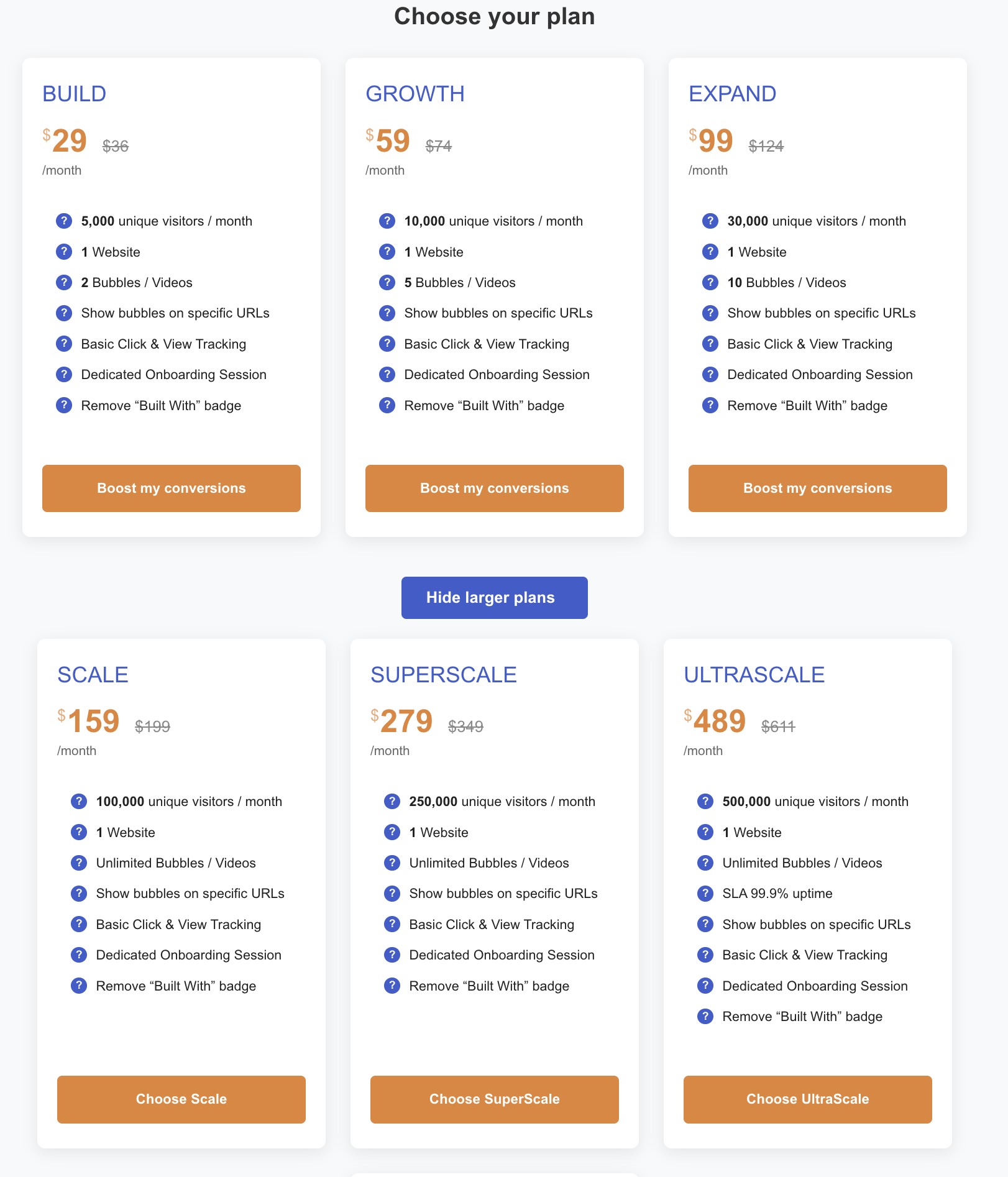
Task: Open tooltip icon for 10,000 unique visitors
Action: pyautogui.click(x=387, y=221)
